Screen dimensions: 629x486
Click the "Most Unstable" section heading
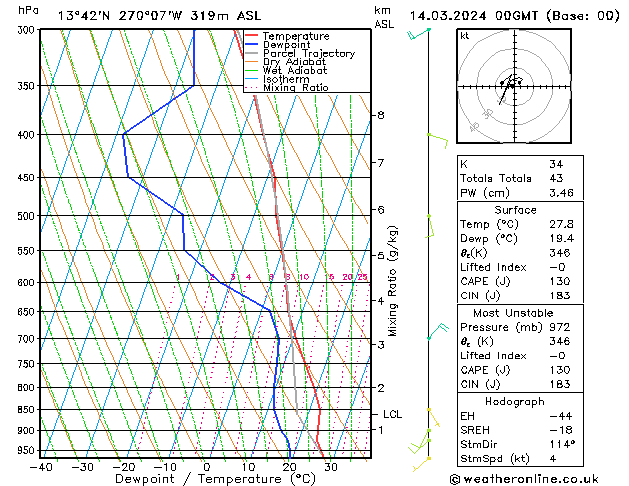(x=513, y=313)
